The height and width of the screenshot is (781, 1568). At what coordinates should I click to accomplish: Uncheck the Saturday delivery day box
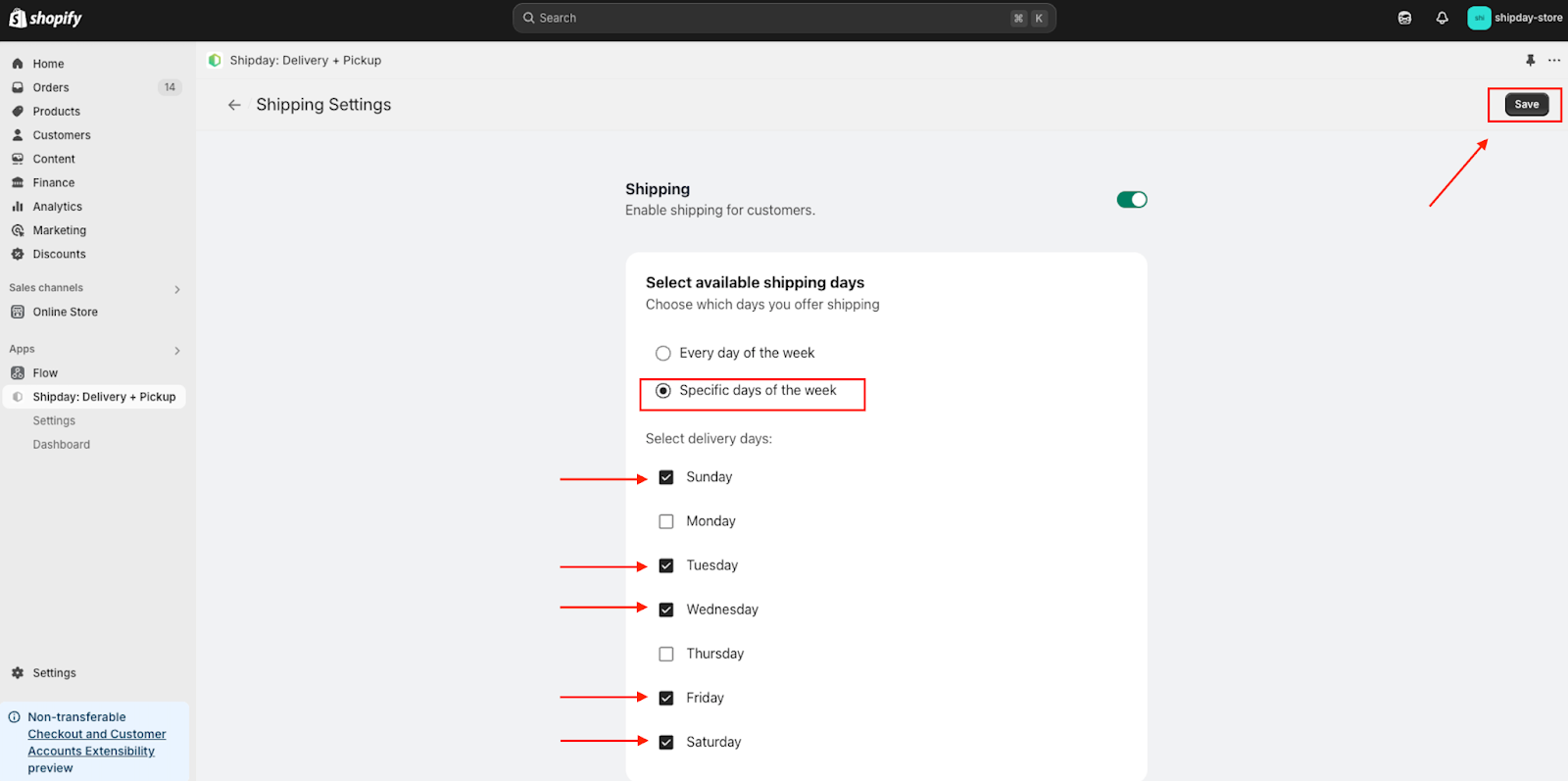point(666,742)
